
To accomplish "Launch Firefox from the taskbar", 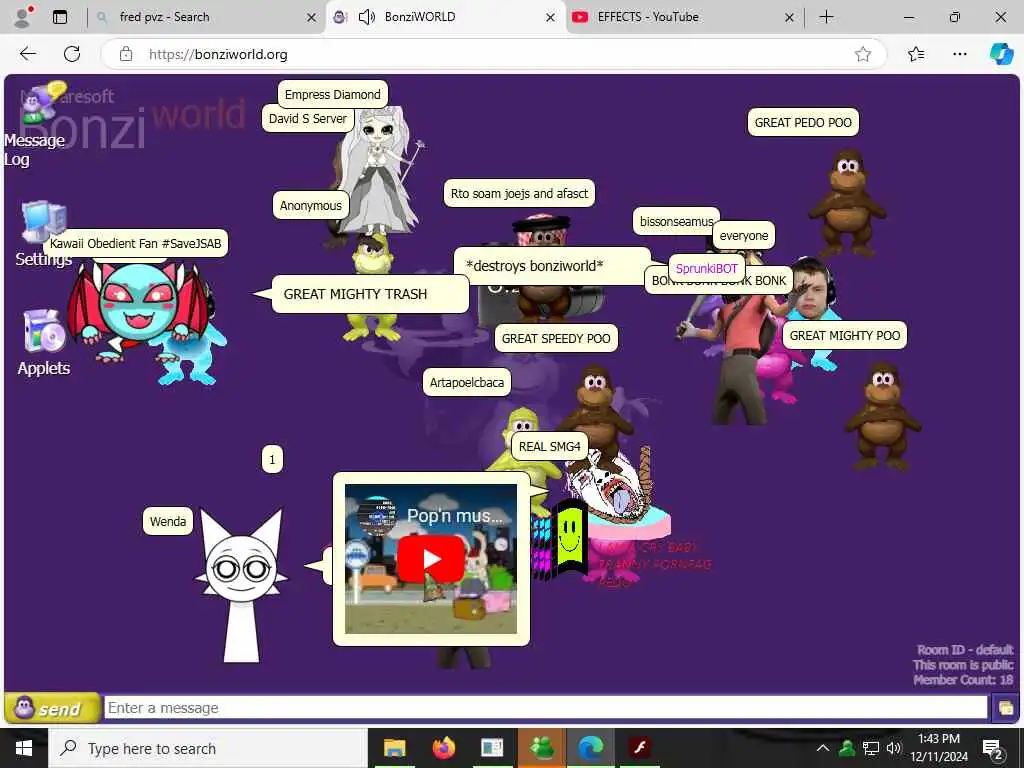I will (443, 748).
